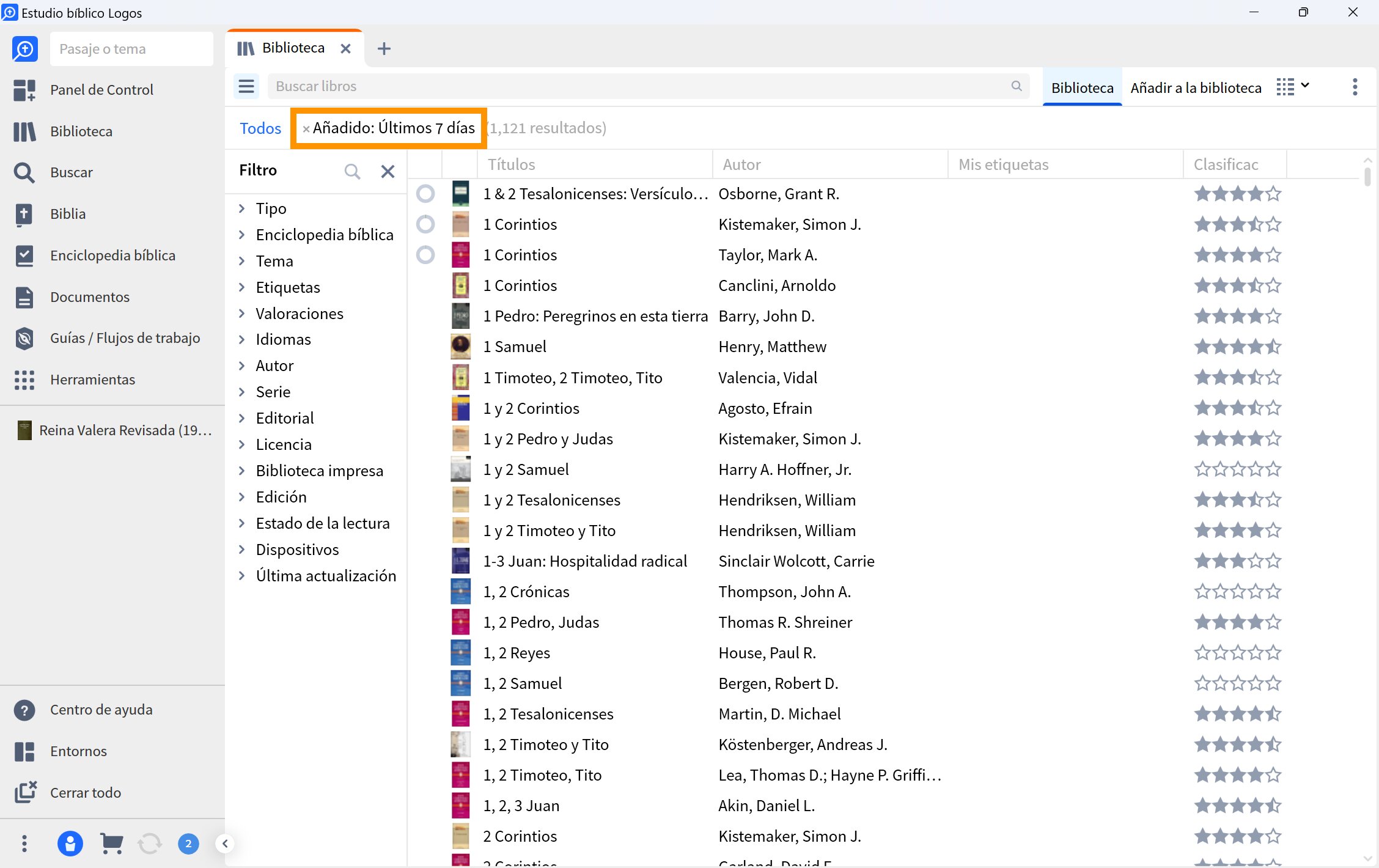
Task: Expand the Autor filter
Action: [x=242, y=366]
